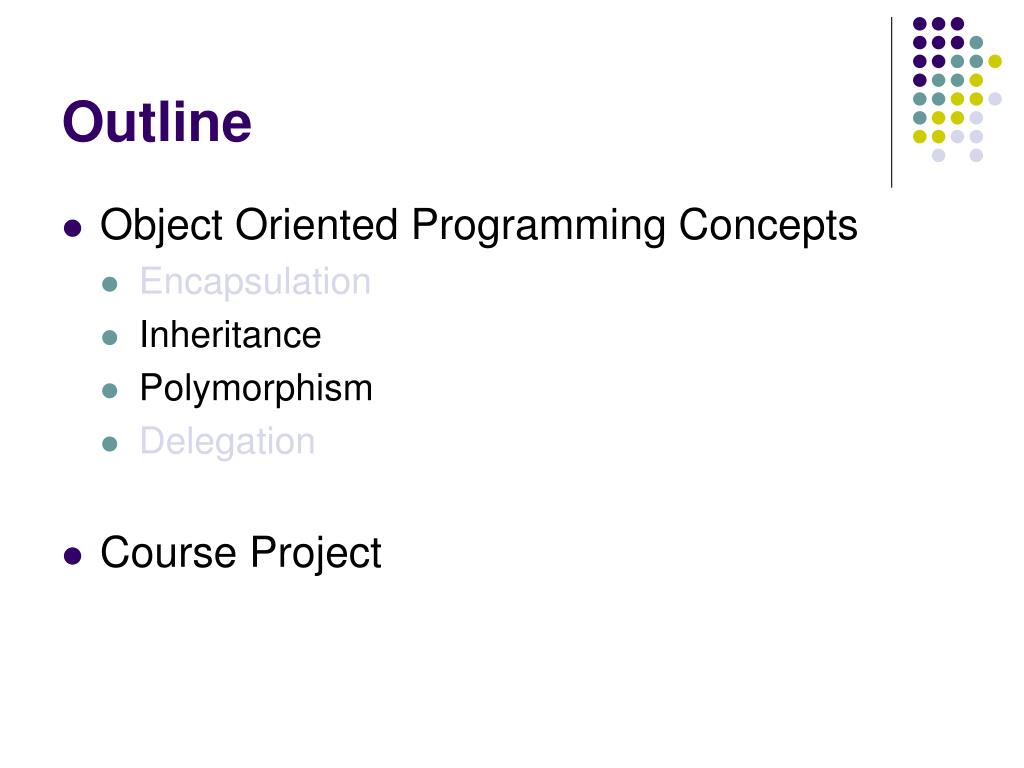This screenshot has width=1024, height=768.
Task: Click the word Project in last bullet
Action: click(x=316, y=555)
